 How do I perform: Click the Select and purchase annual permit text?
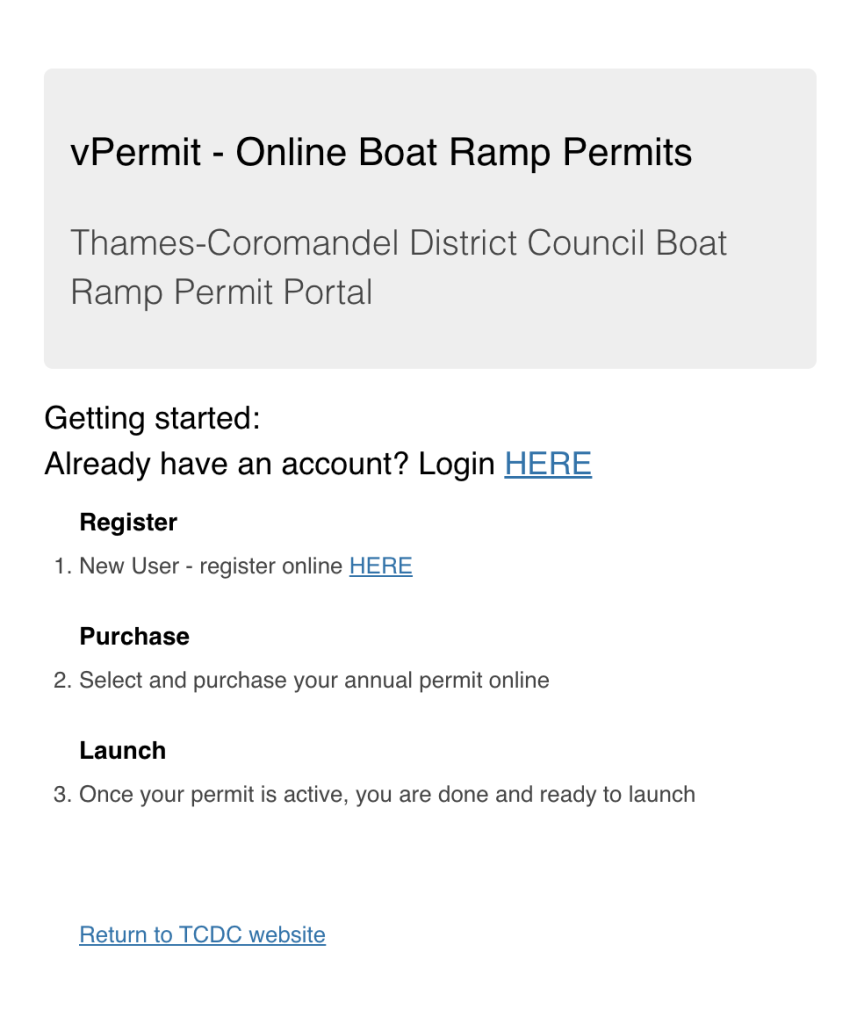click(x=314, y=680)
